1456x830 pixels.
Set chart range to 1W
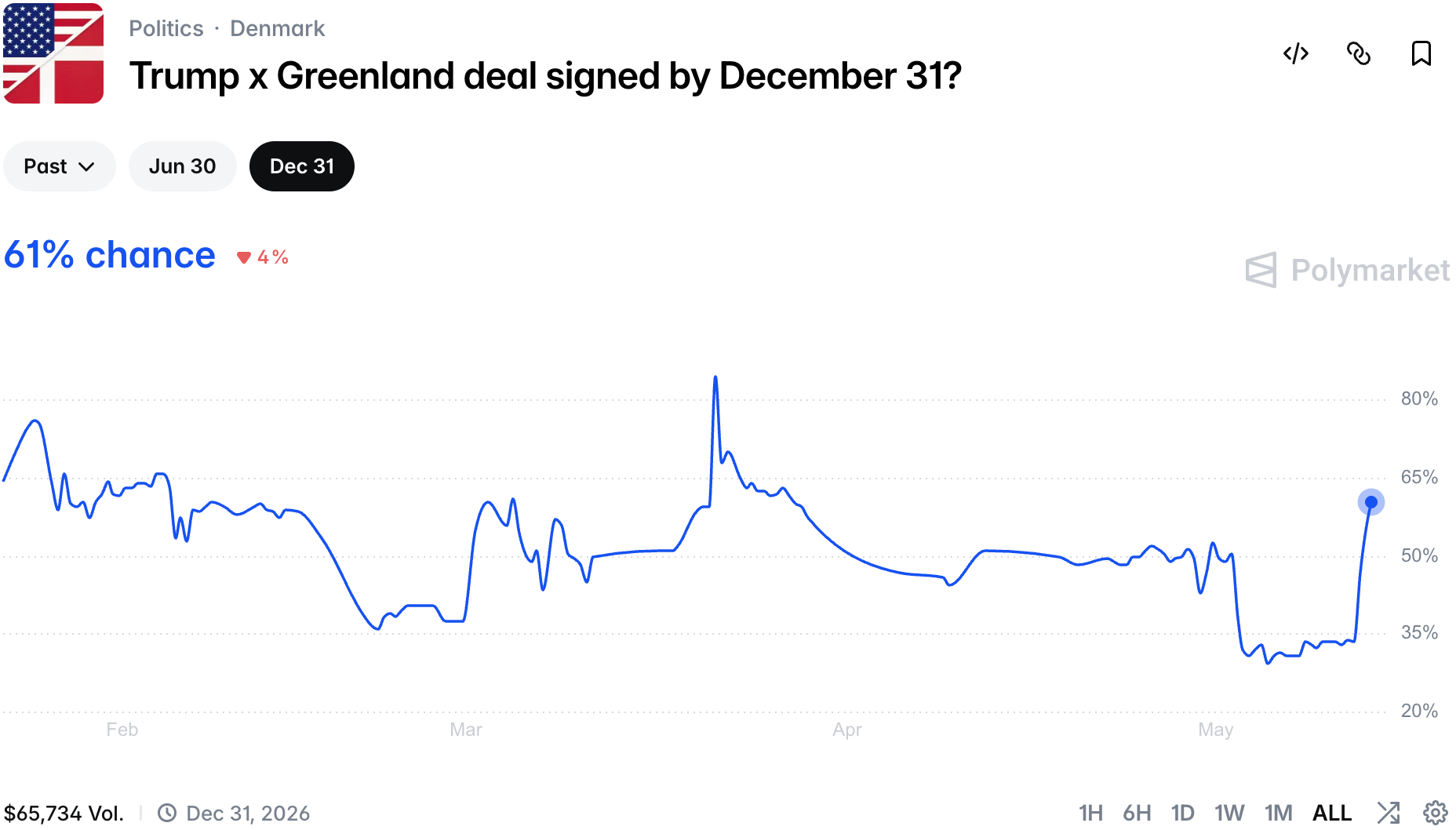1229,813
